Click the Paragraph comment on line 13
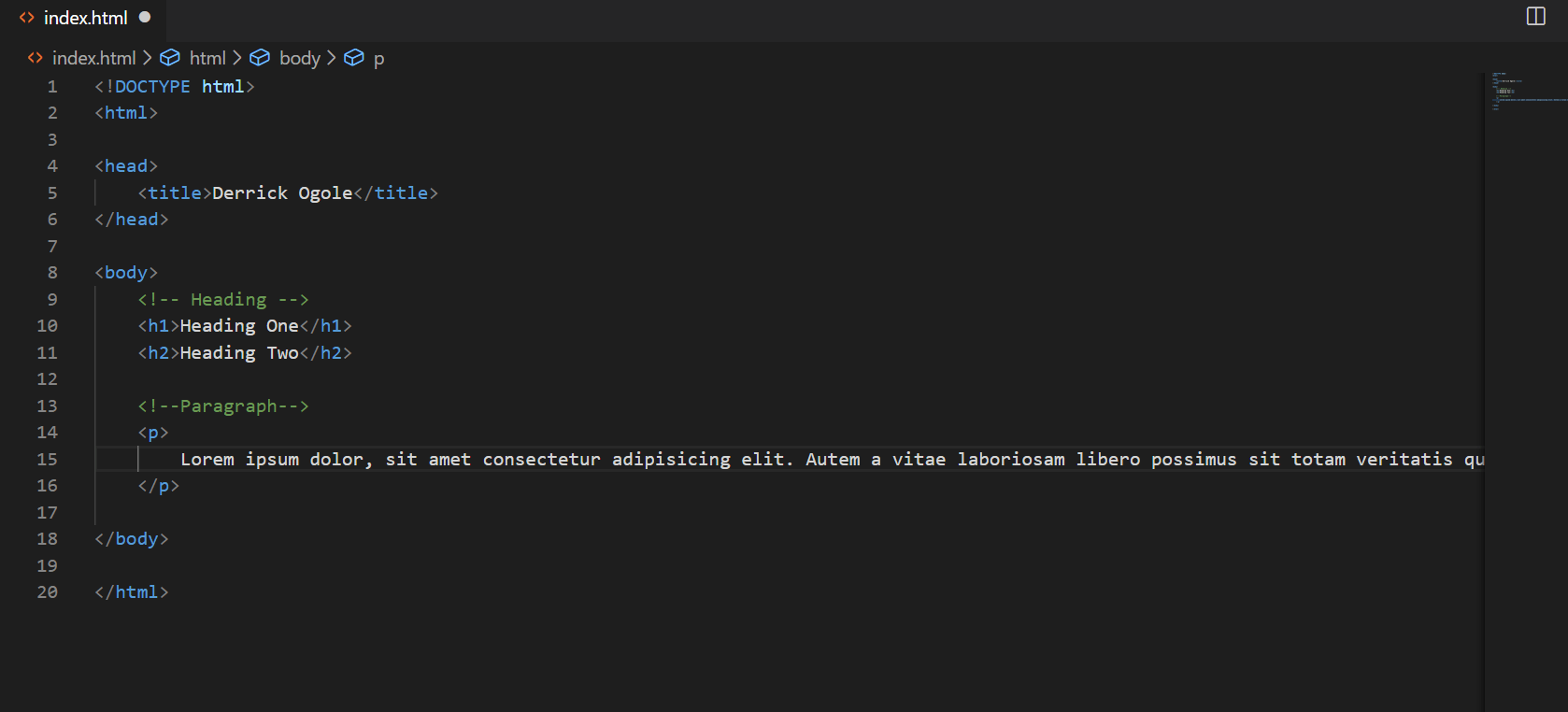The width and height of the screenshot is (1568, 712). [x=223, y=406]
